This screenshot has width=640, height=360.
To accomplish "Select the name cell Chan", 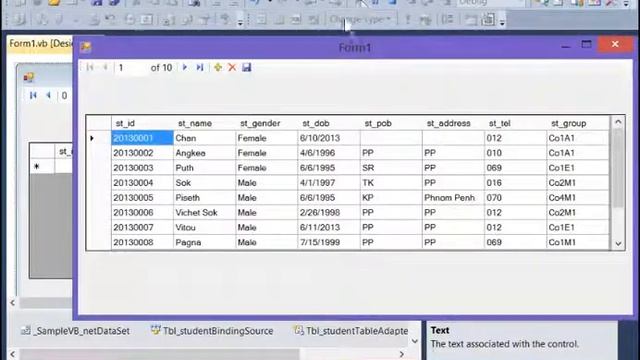I will point(204,138).
